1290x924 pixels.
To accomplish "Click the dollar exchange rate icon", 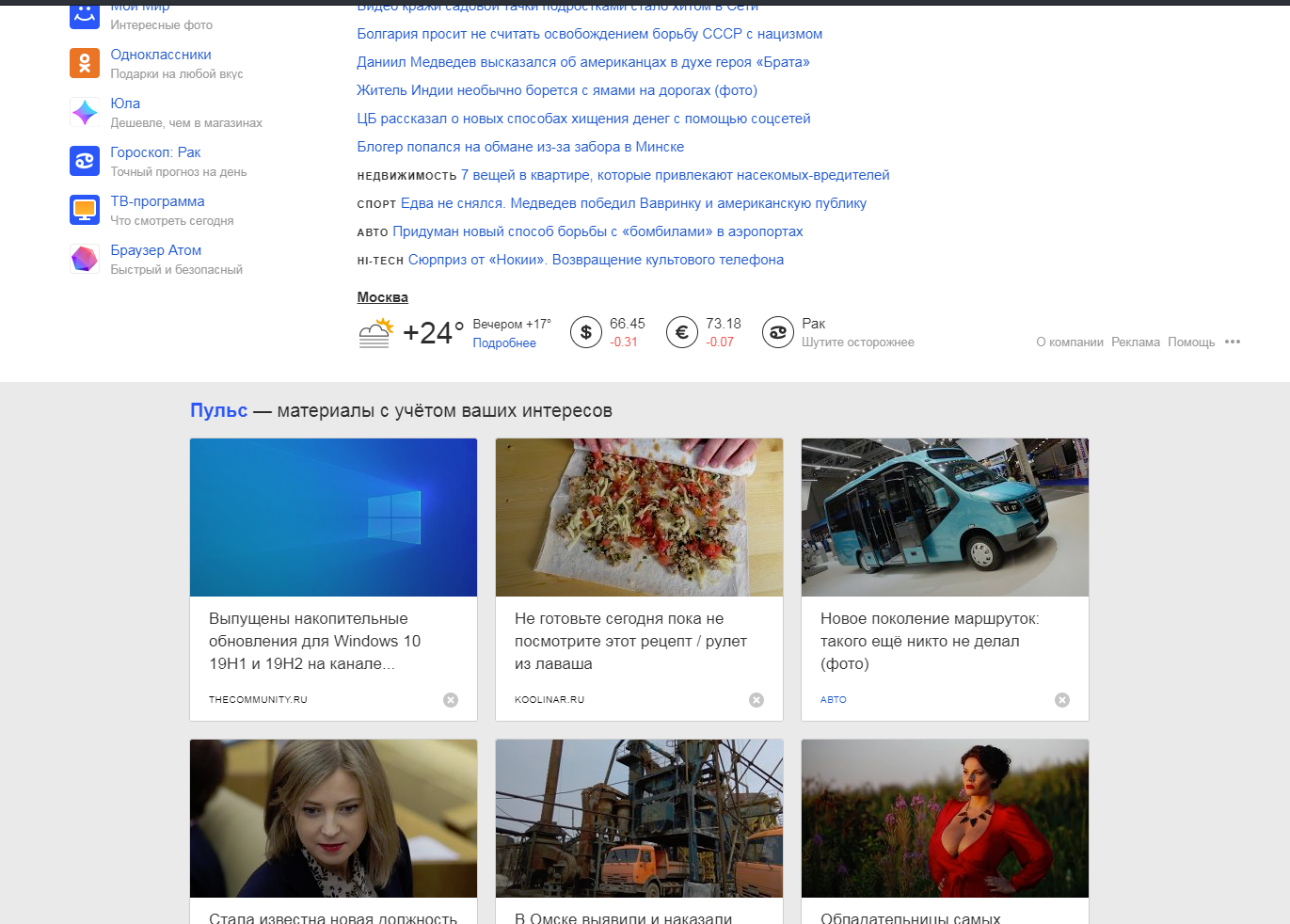I will tap(587, 331).
